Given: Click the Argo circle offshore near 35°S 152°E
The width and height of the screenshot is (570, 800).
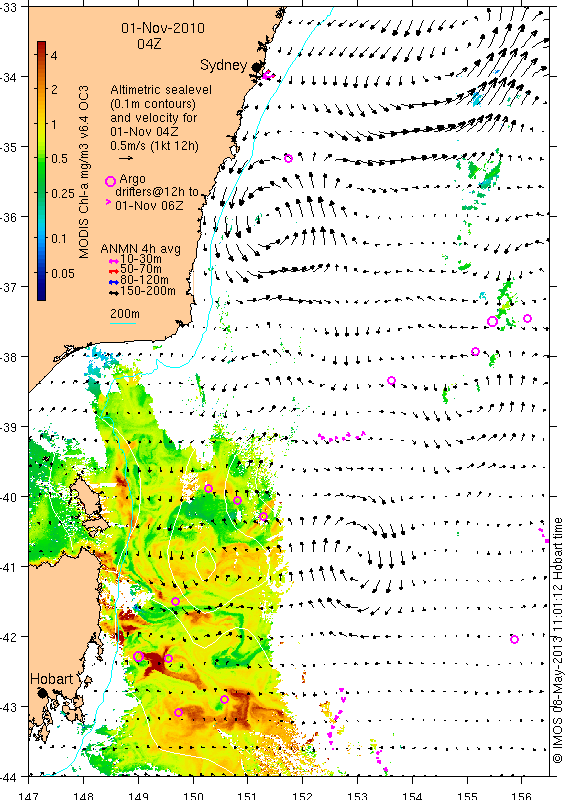Looking at the screenshot, I should [x=288, y=159].
